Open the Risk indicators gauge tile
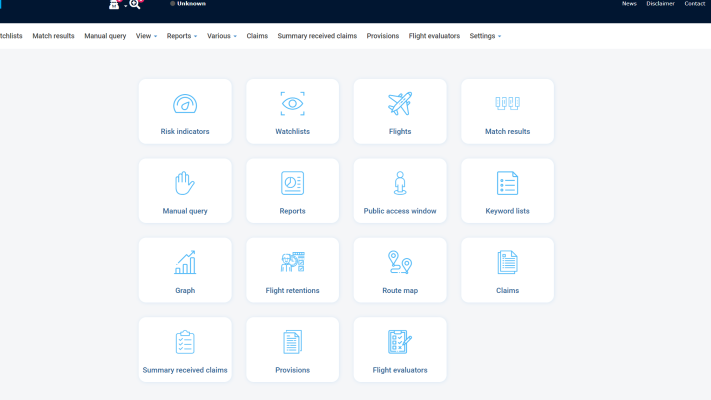The image size is (711, 400). click(185, 104)
